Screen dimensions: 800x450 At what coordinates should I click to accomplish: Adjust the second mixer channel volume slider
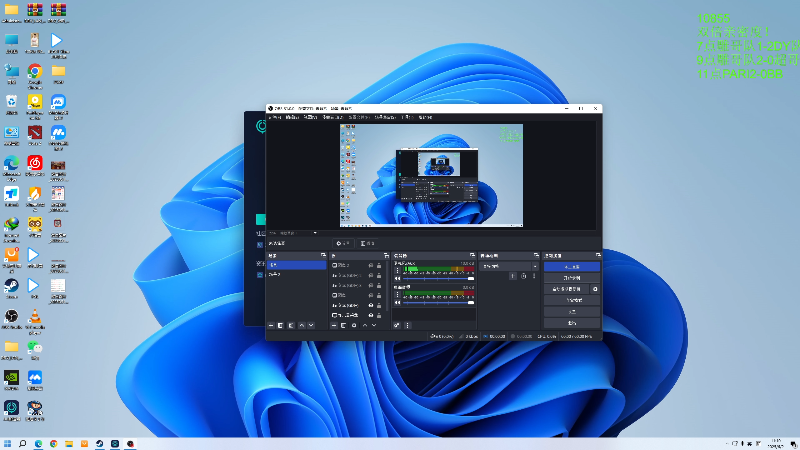coord(438,303)
